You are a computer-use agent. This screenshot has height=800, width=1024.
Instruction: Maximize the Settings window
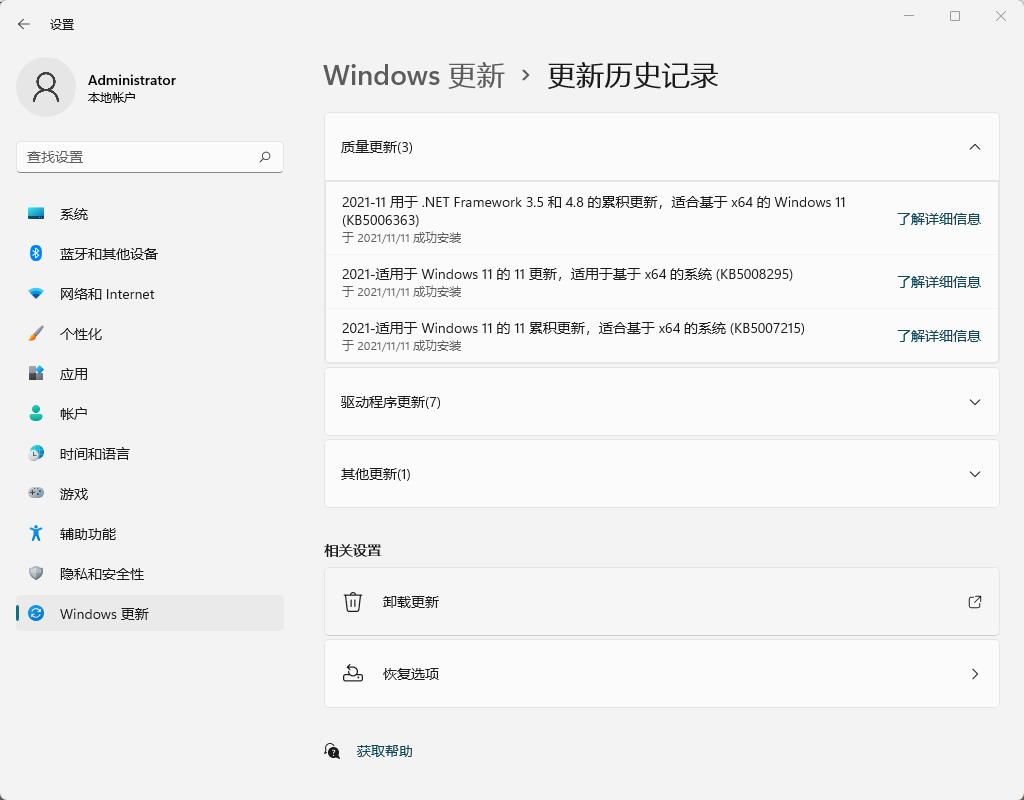(x=955, y=16)
